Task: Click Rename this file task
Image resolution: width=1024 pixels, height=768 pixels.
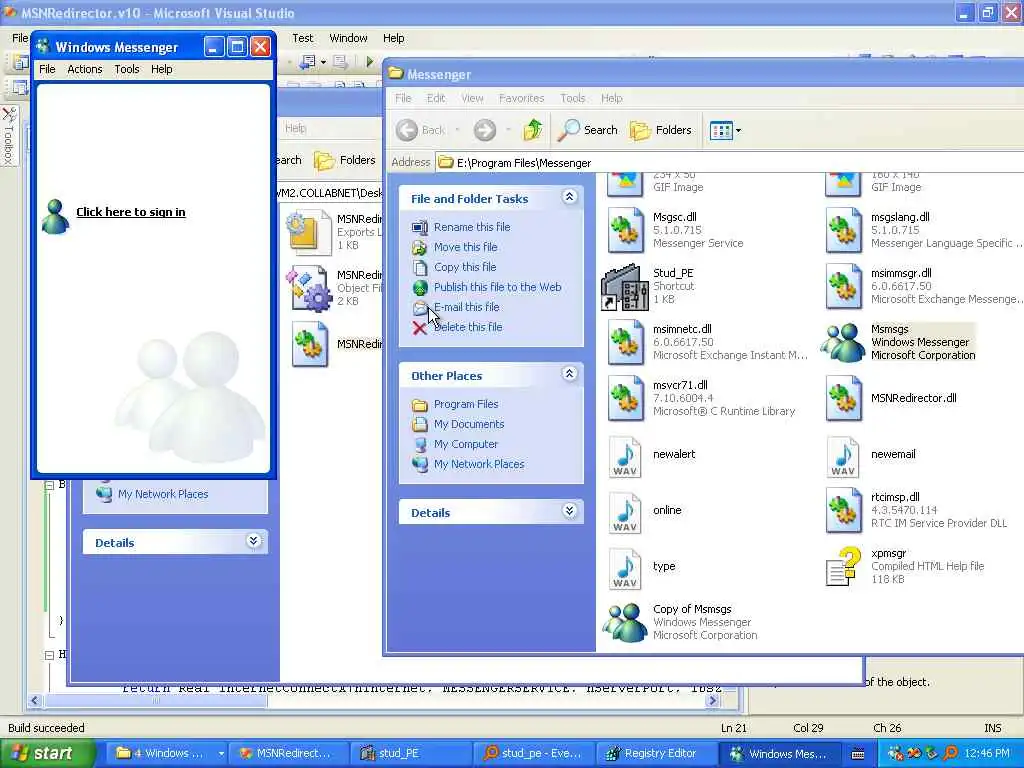Action: pos(472,227)
